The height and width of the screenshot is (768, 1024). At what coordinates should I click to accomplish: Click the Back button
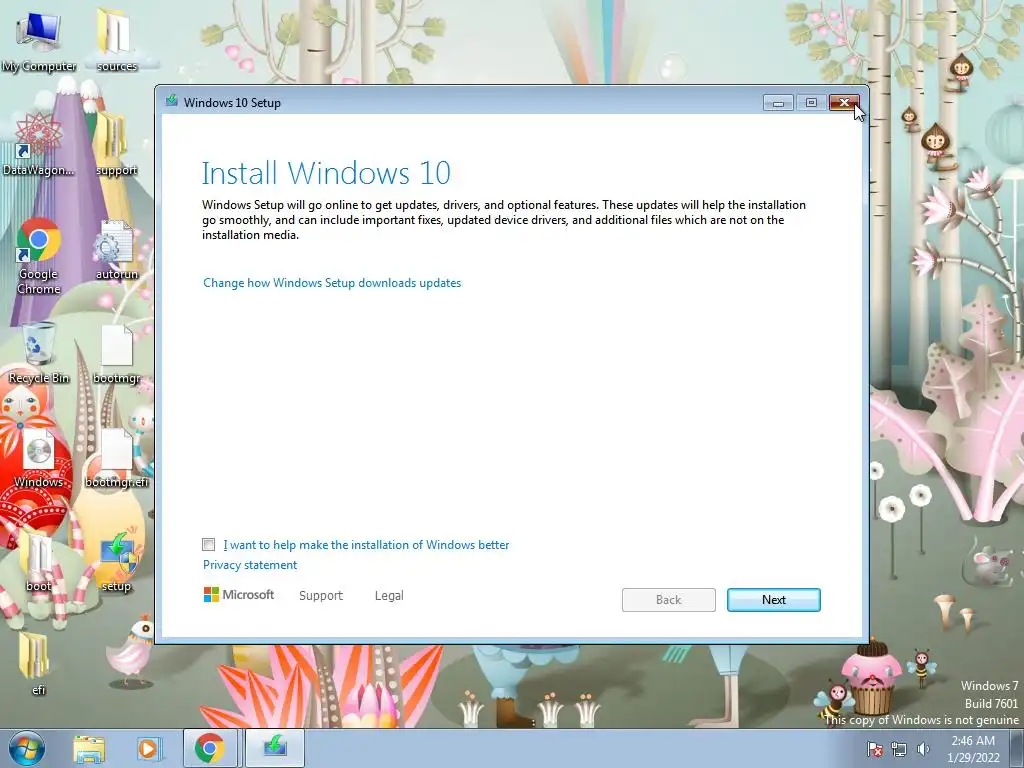tap(669, 600)
